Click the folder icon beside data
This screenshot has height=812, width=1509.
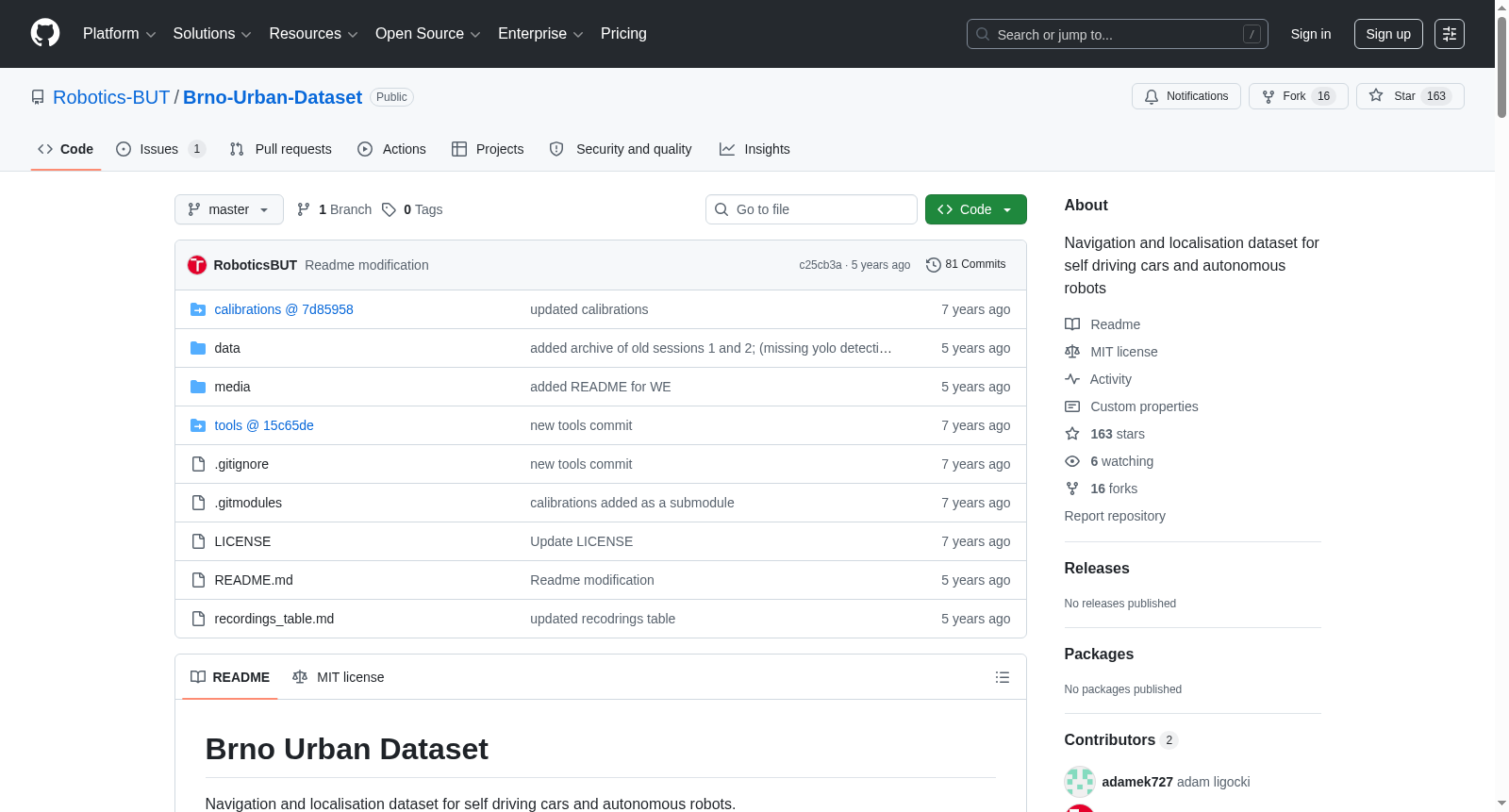198,348
